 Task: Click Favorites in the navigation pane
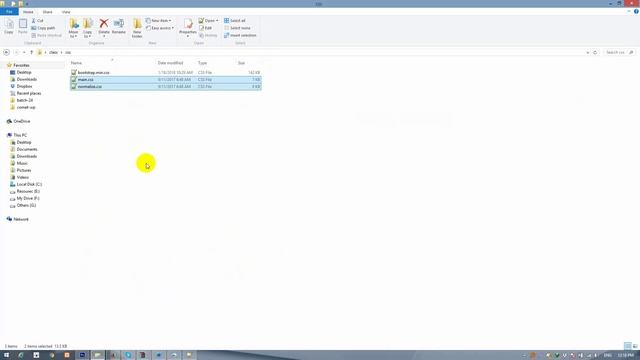pos(21,65)
